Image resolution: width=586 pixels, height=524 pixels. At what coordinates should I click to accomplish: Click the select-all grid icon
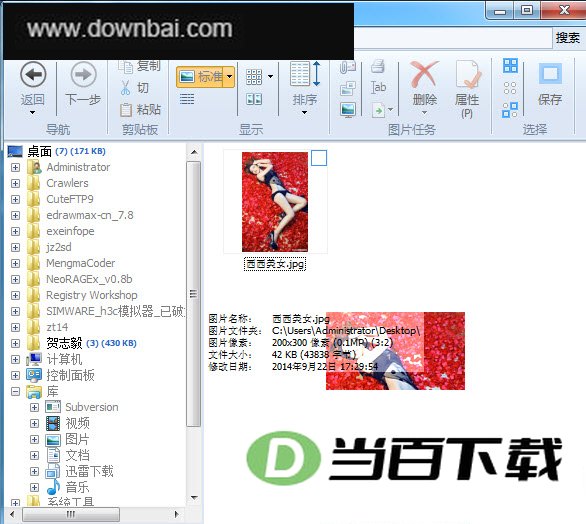[510, 66]
